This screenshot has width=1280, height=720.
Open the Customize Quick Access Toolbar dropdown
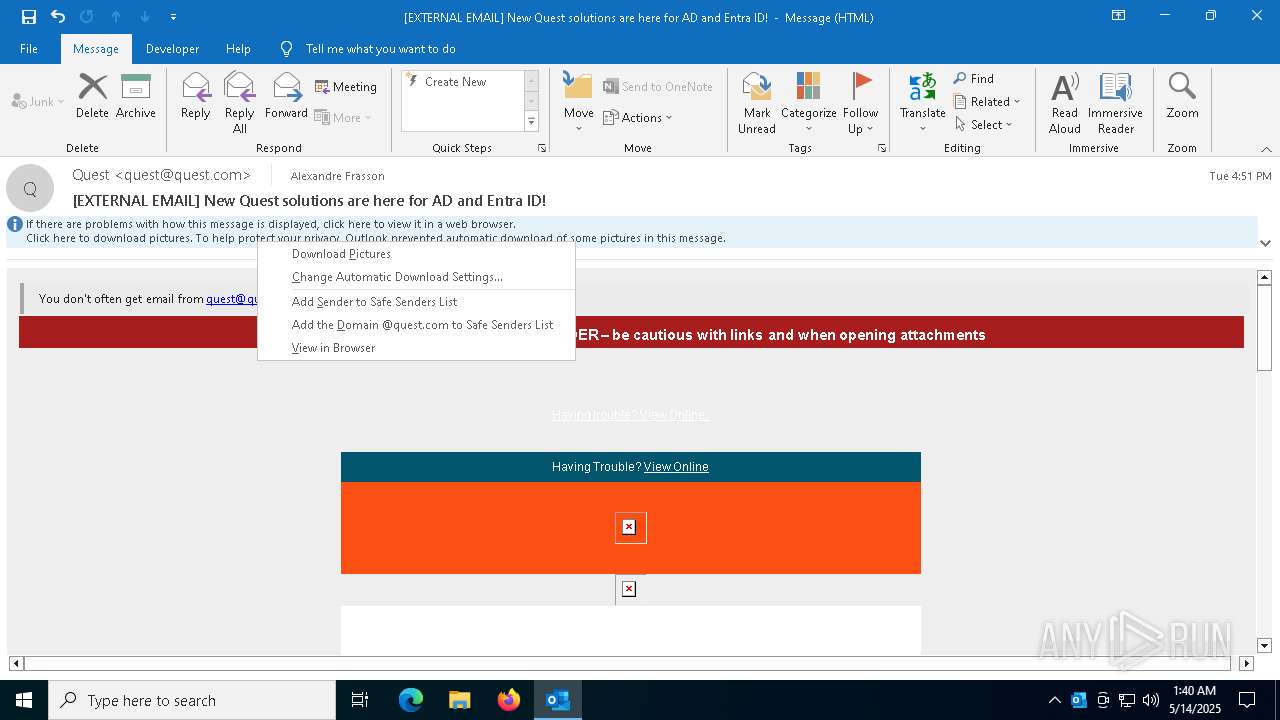[174, 17]
